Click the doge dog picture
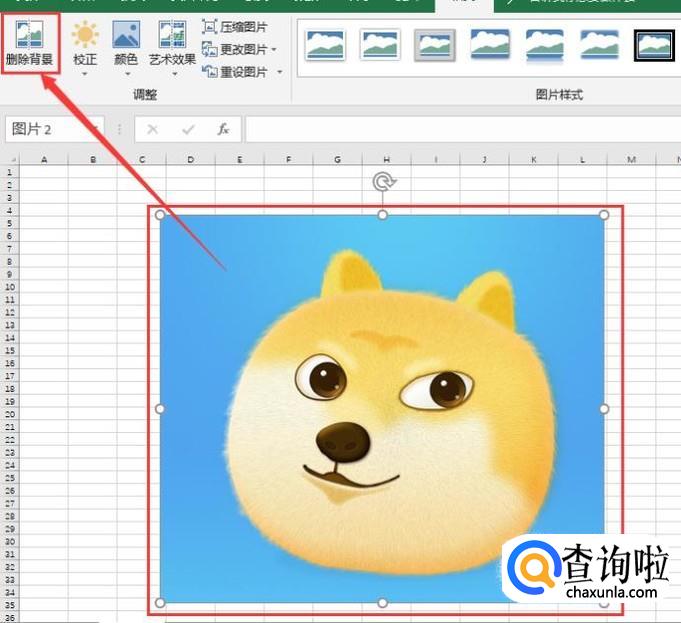This screenshot has width=681, height=623. tap(382, 409)
